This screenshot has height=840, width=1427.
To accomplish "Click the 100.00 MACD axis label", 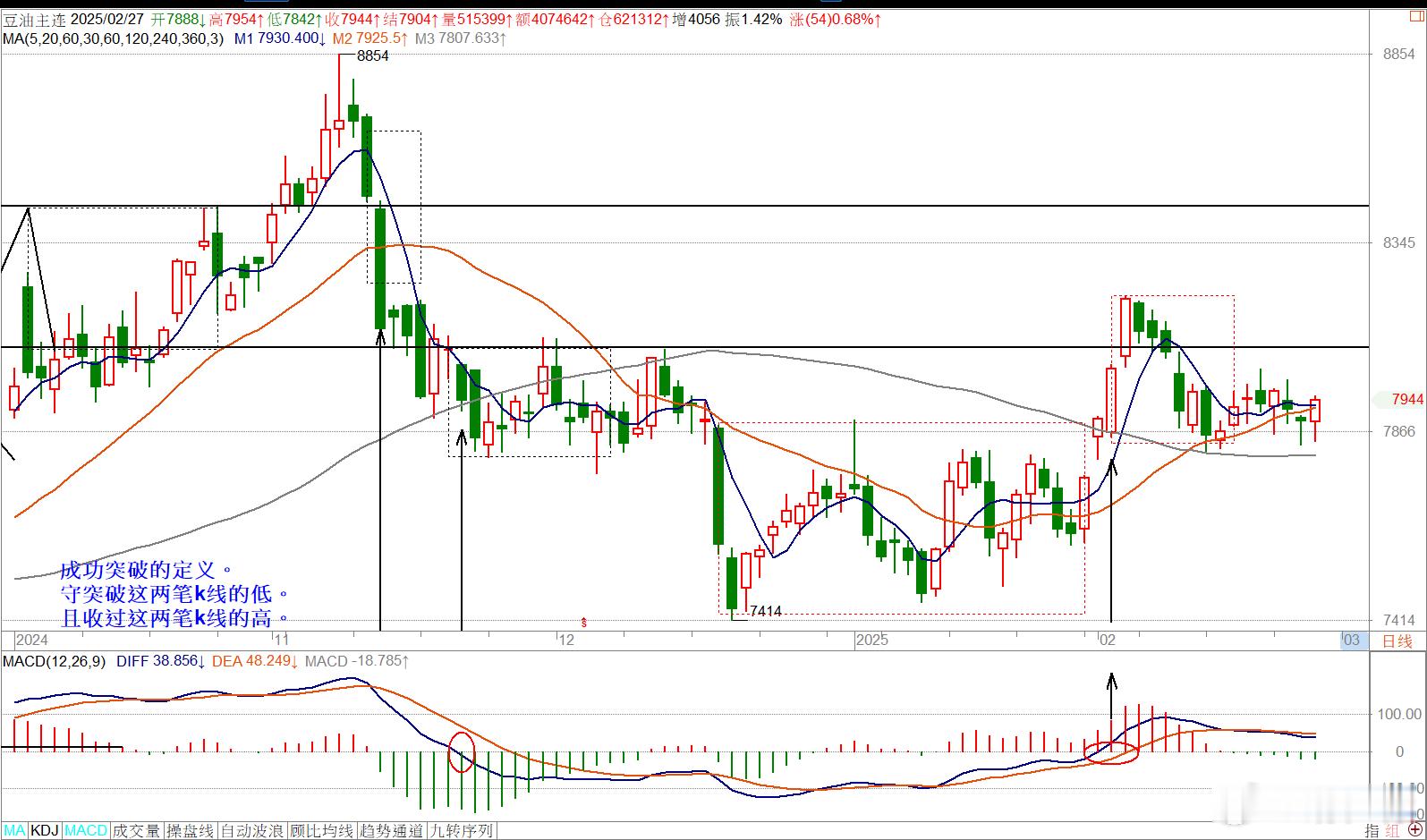I will pyautogui.click(x=1400, y=714).
